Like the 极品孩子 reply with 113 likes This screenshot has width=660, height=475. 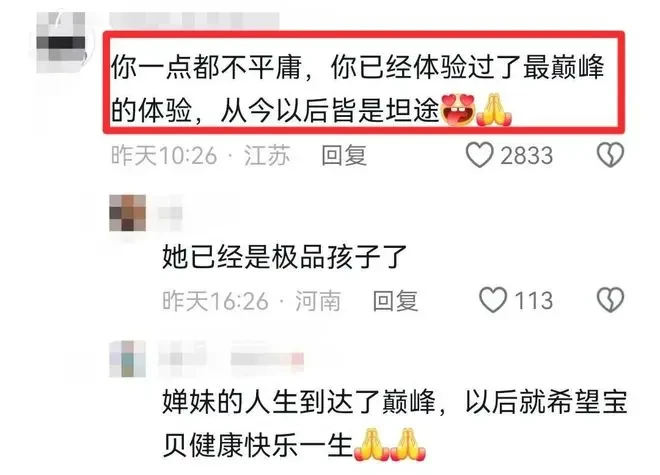493,300
